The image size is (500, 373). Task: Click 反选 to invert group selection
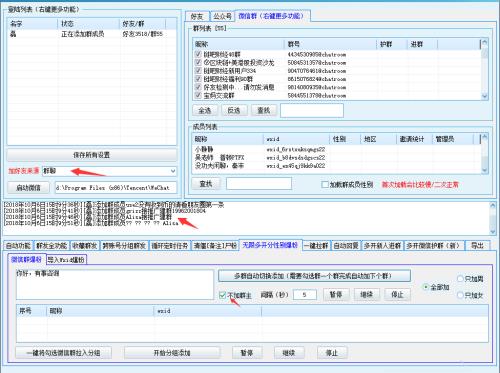pos(234,110)
